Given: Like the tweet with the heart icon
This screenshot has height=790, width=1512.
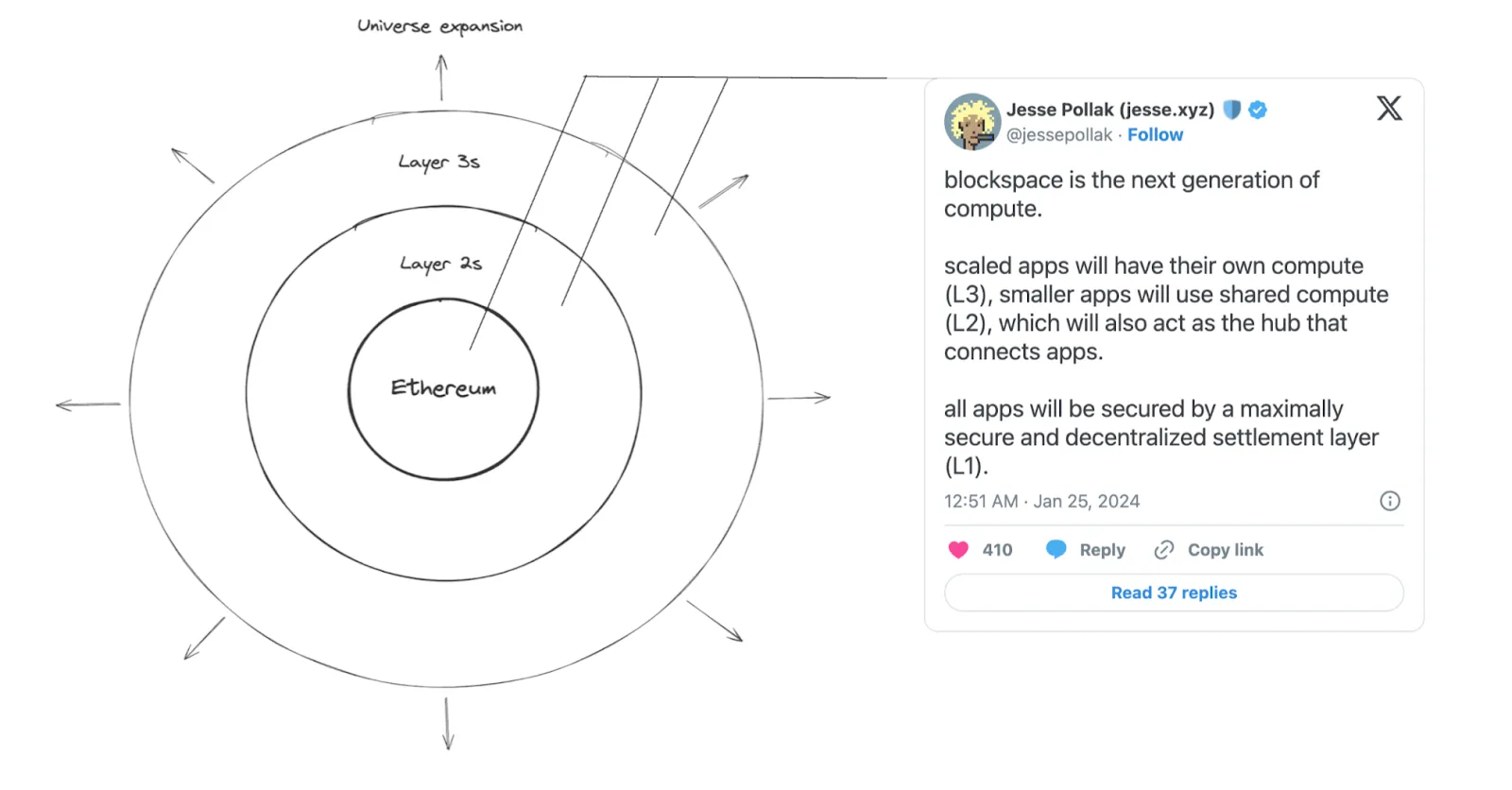Looking at the screenshot, I should (x=958, y=550).
